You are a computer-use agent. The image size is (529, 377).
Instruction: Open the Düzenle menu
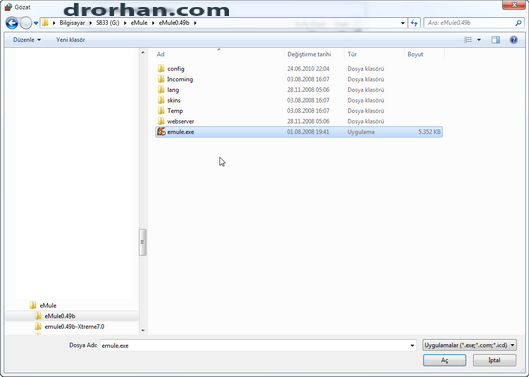click(27, 40)
